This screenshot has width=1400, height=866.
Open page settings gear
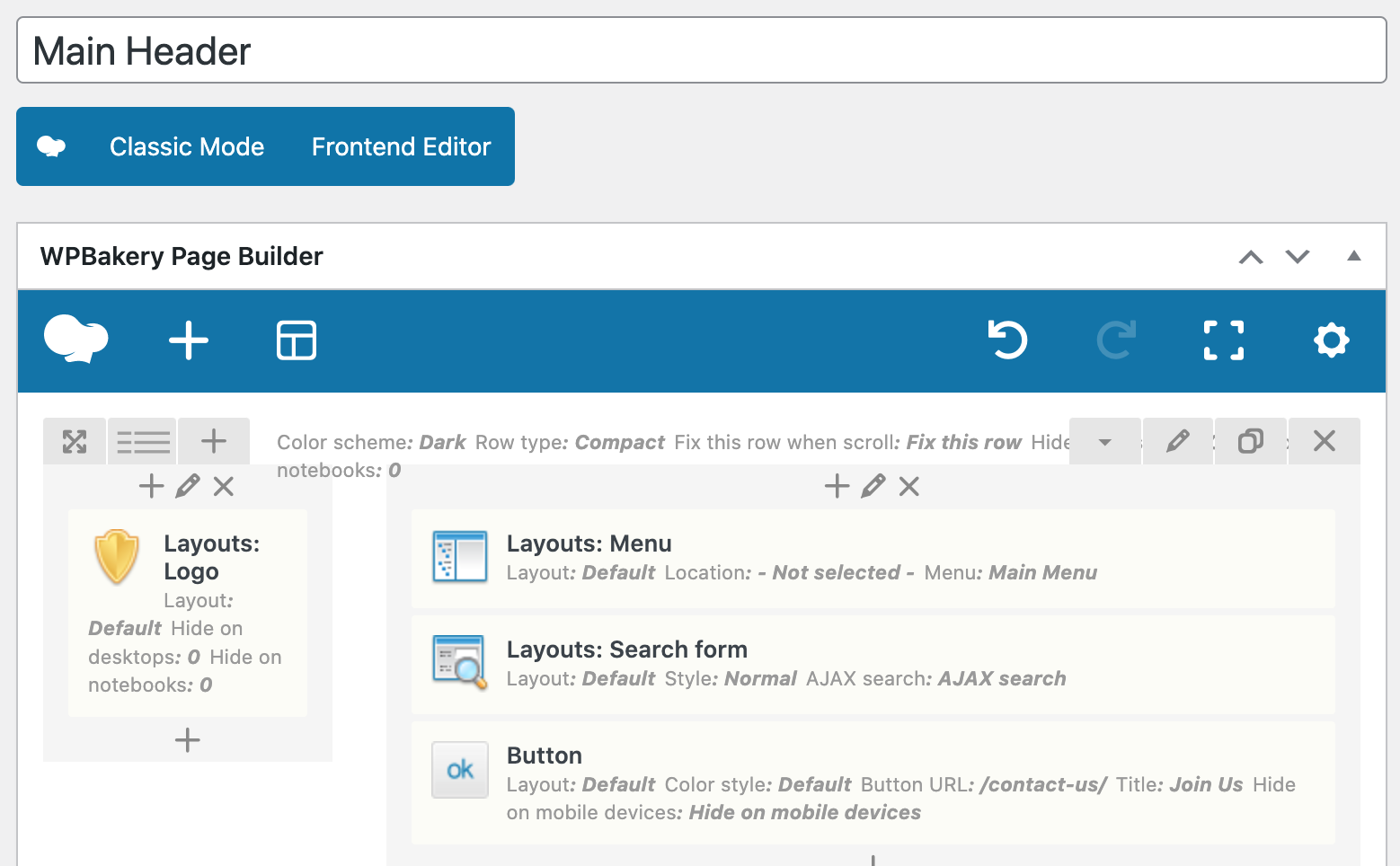tap(1332, 340)
